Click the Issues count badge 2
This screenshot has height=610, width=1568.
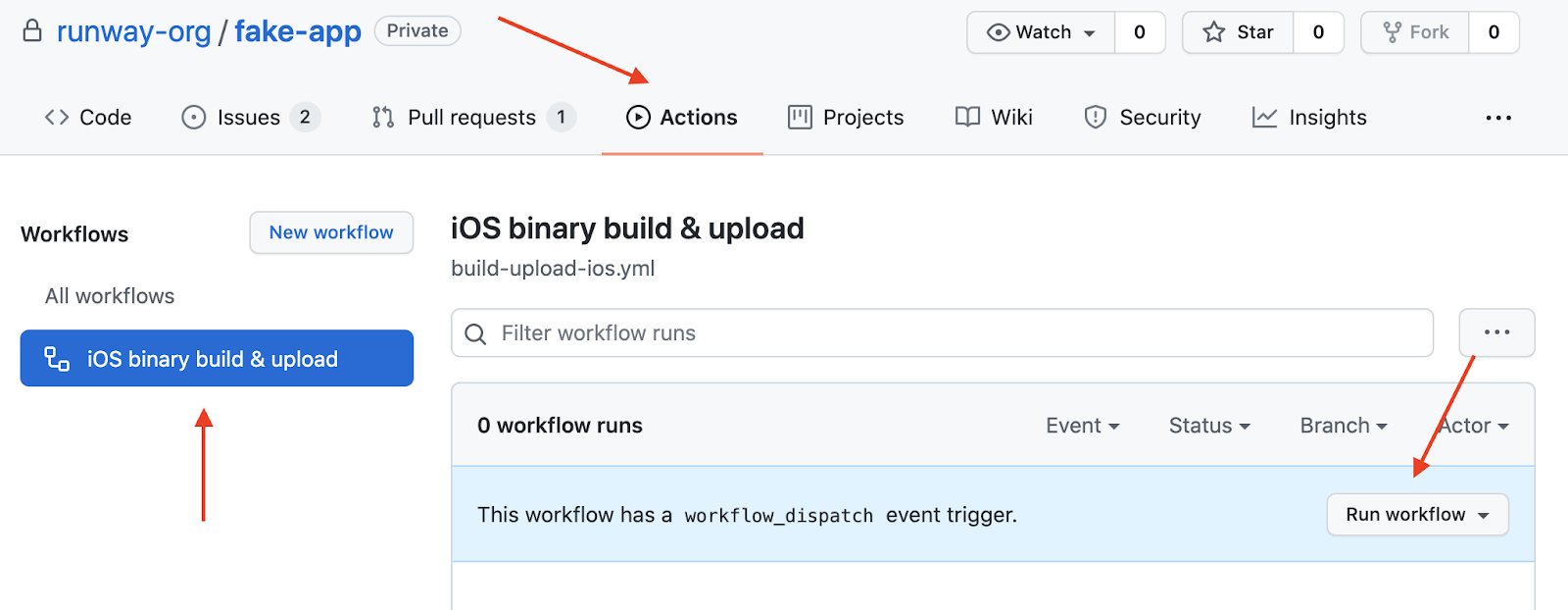coord(305,118)
